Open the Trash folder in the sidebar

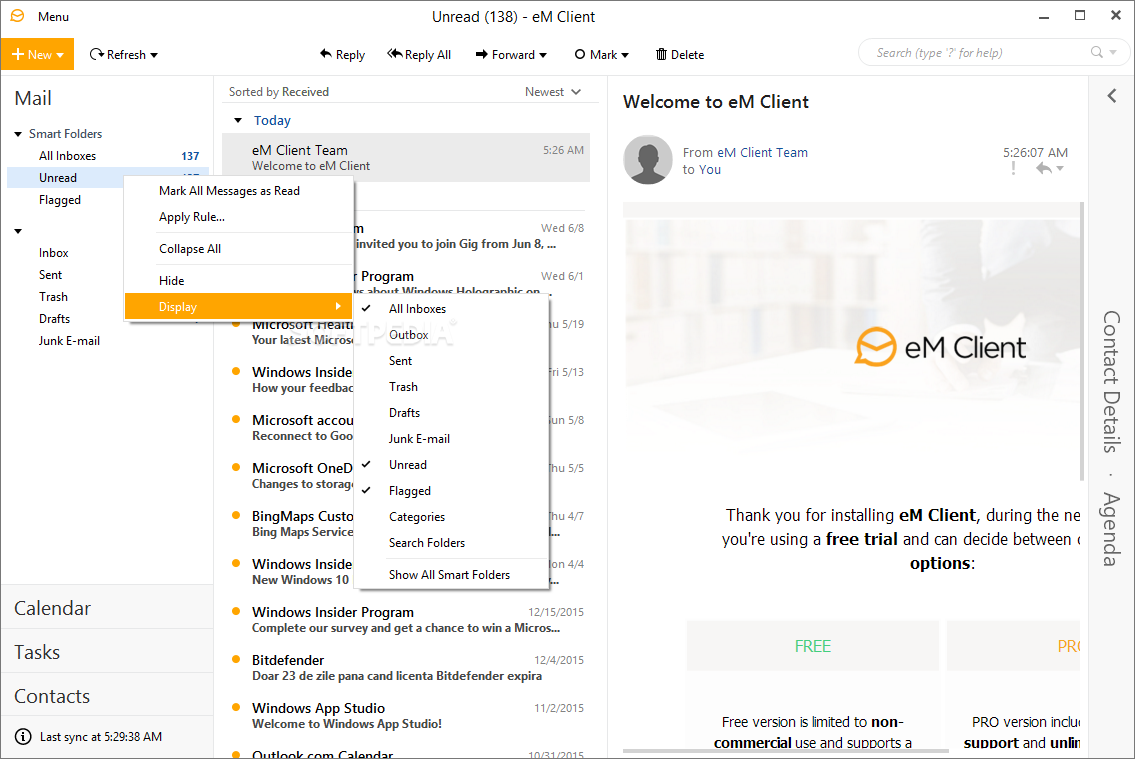coord(53,297)
